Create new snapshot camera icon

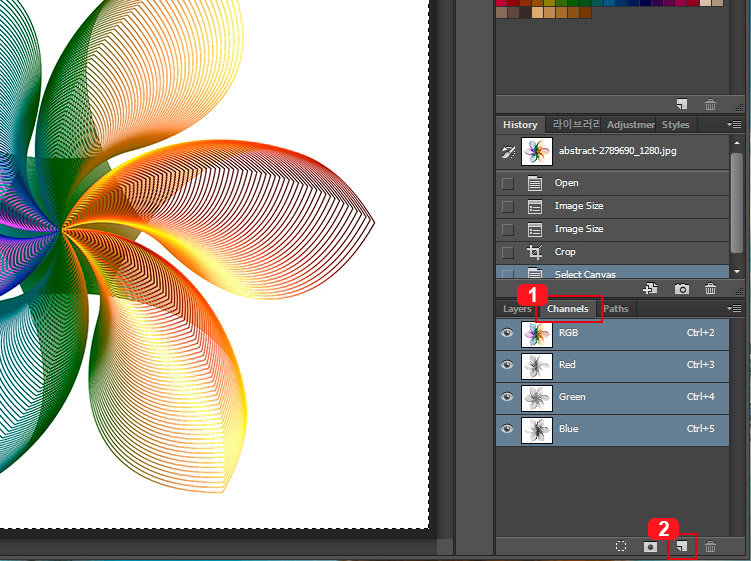pyautogui.click(x=682, y=289)
